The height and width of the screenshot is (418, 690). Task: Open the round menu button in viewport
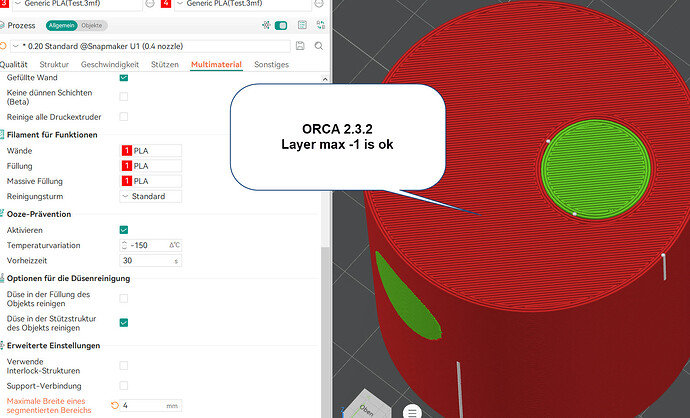click(412, 412)
